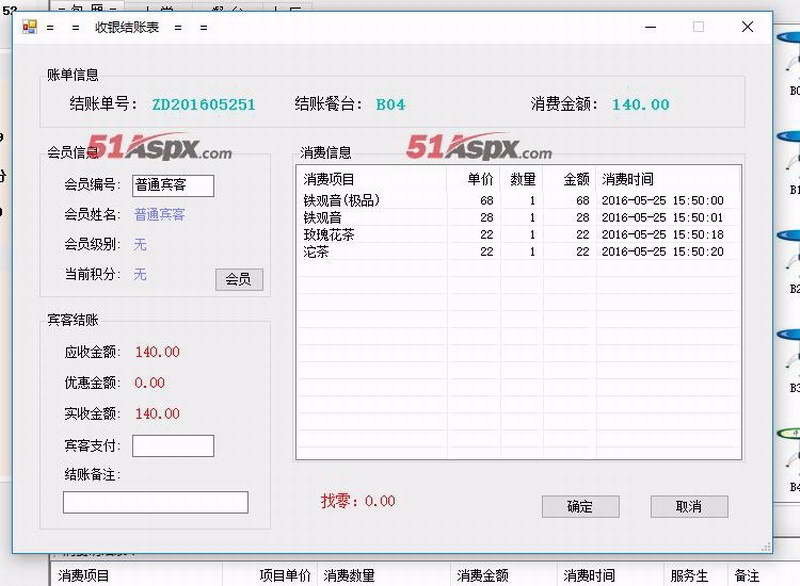Click the 单价 column header

[x=473, y=179]
